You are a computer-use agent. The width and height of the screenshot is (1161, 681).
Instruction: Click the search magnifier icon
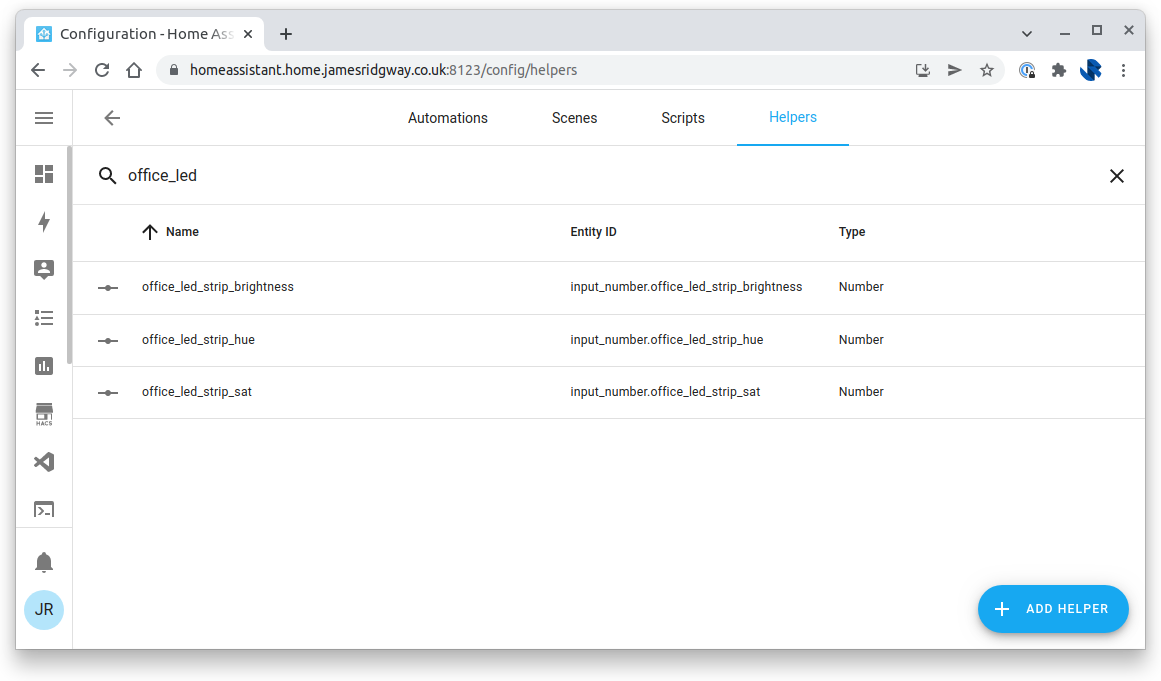pyautogui.click(x=107, y=176)
